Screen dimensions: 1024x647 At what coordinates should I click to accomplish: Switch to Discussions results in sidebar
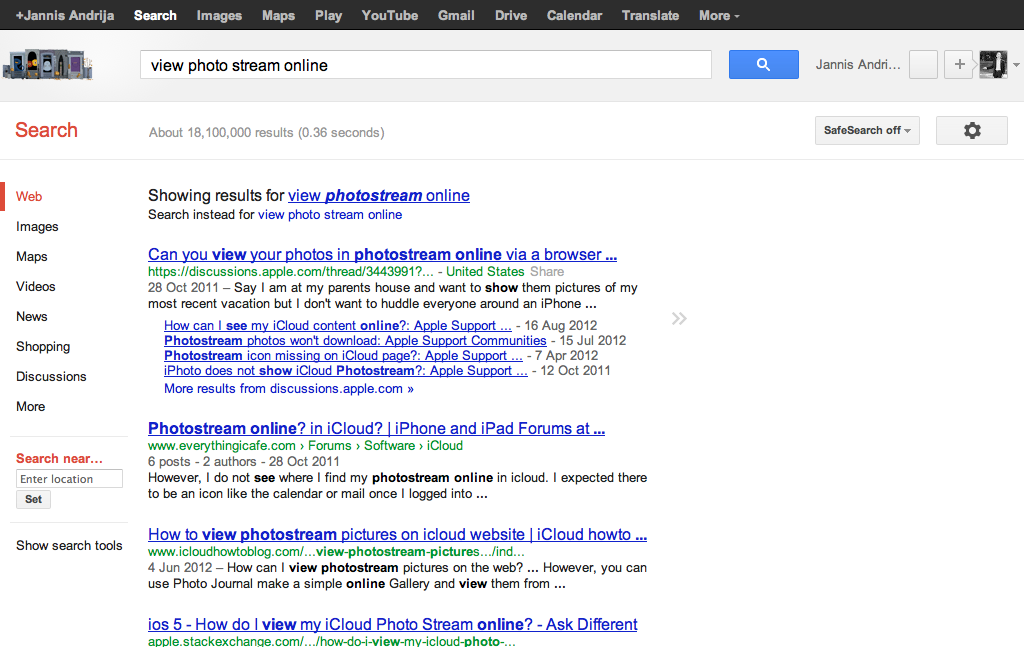[51, 377]
